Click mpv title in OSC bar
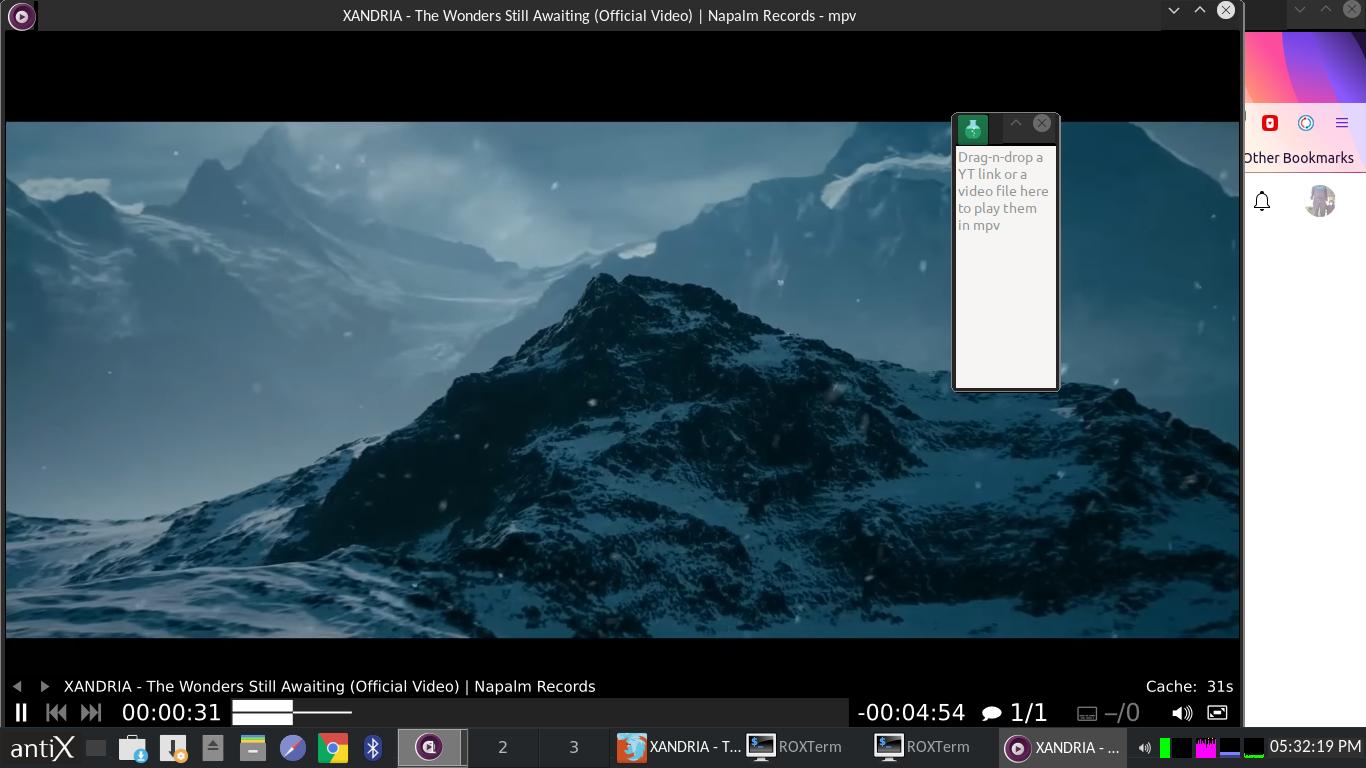The image size is (1366, 768). coord(330,686)
